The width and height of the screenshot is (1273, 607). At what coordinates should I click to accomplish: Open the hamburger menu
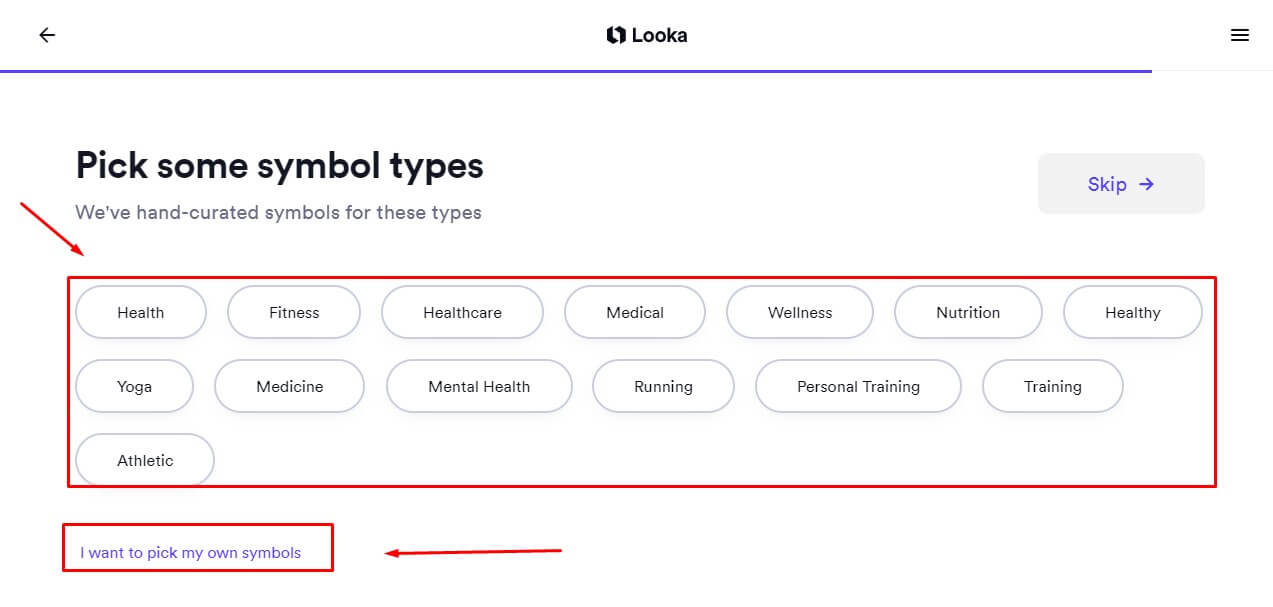1240,34
